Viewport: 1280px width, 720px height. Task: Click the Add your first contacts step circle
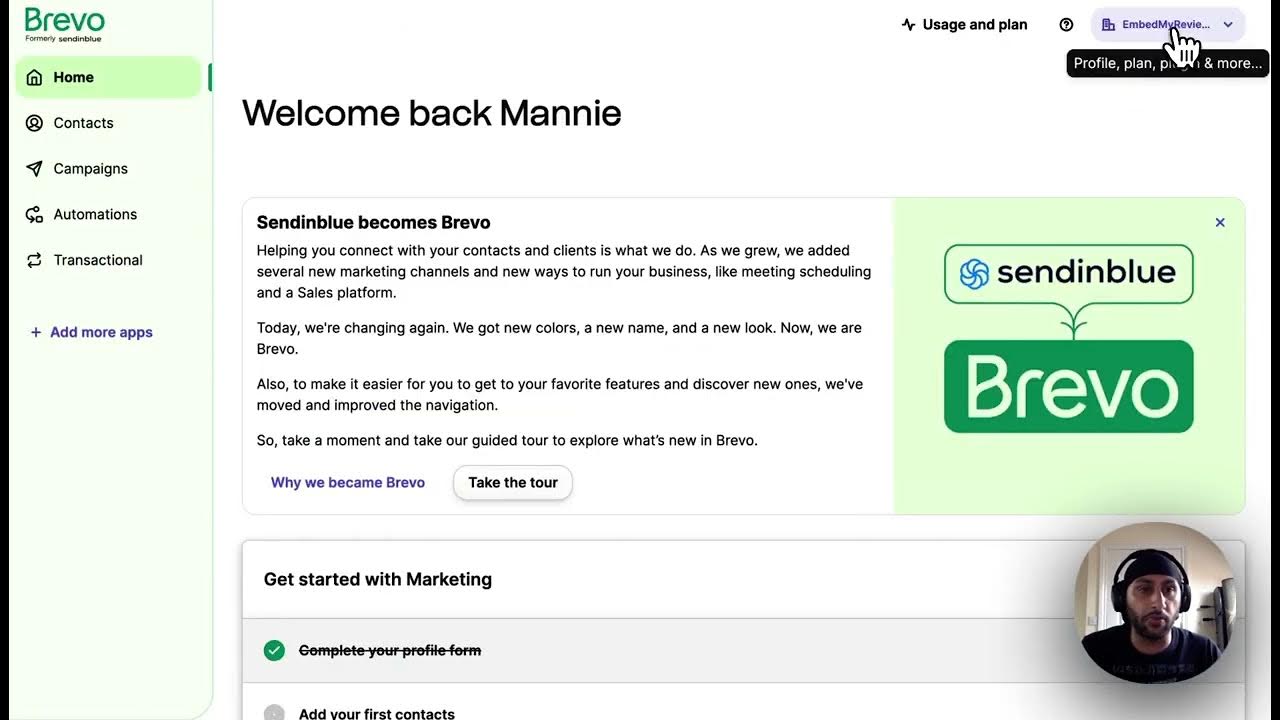(x=274, y=713)
